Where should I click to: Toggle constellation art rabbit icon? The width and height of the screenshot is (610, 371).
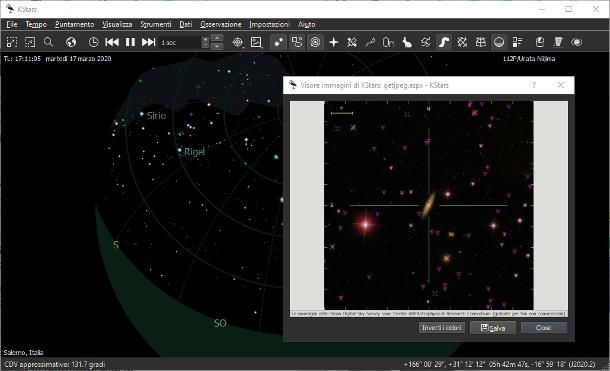[x=407, y=42]
